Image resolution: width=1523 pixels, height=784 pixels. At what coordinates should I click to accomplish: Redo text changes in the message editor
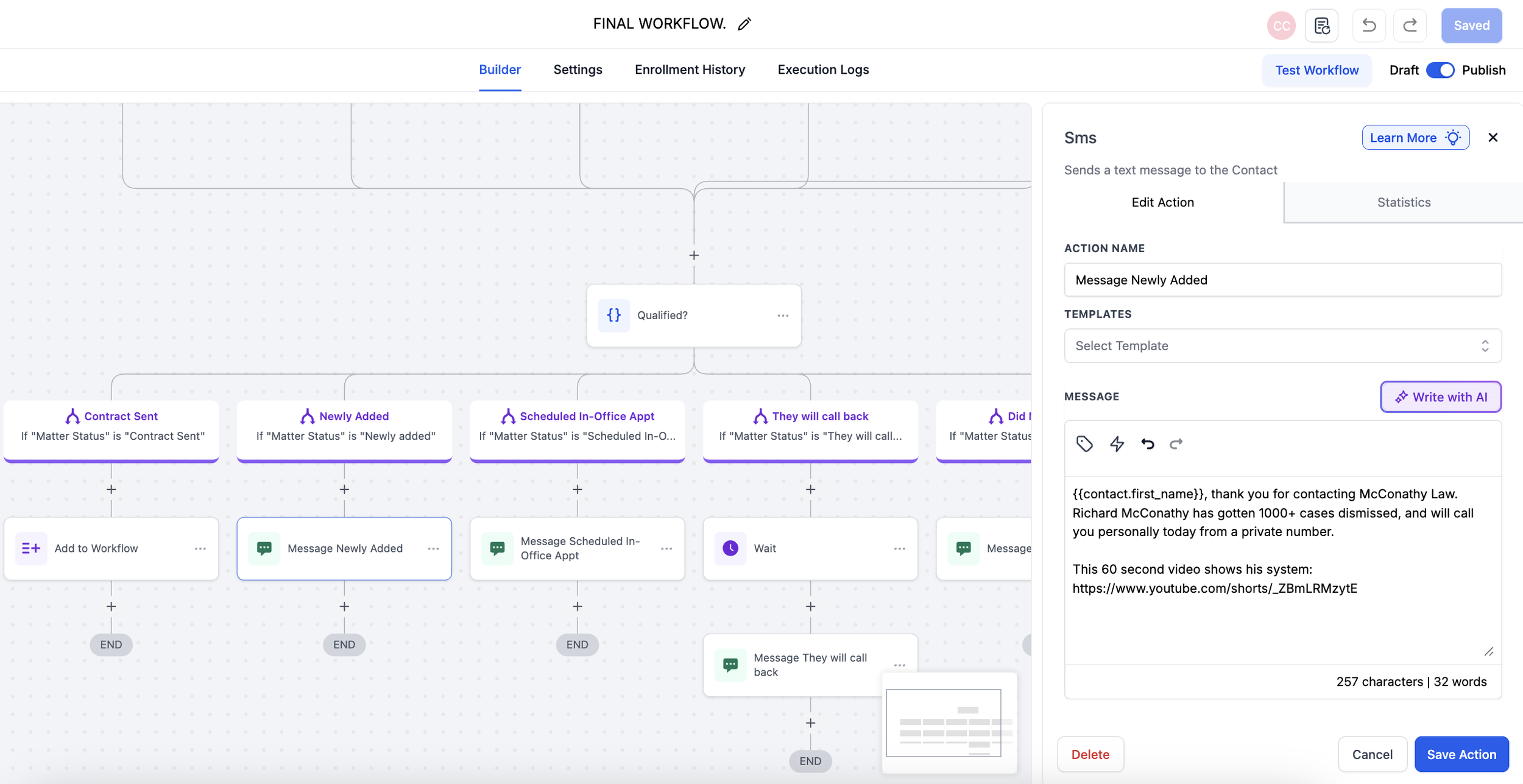click(x=1175, y=444)
